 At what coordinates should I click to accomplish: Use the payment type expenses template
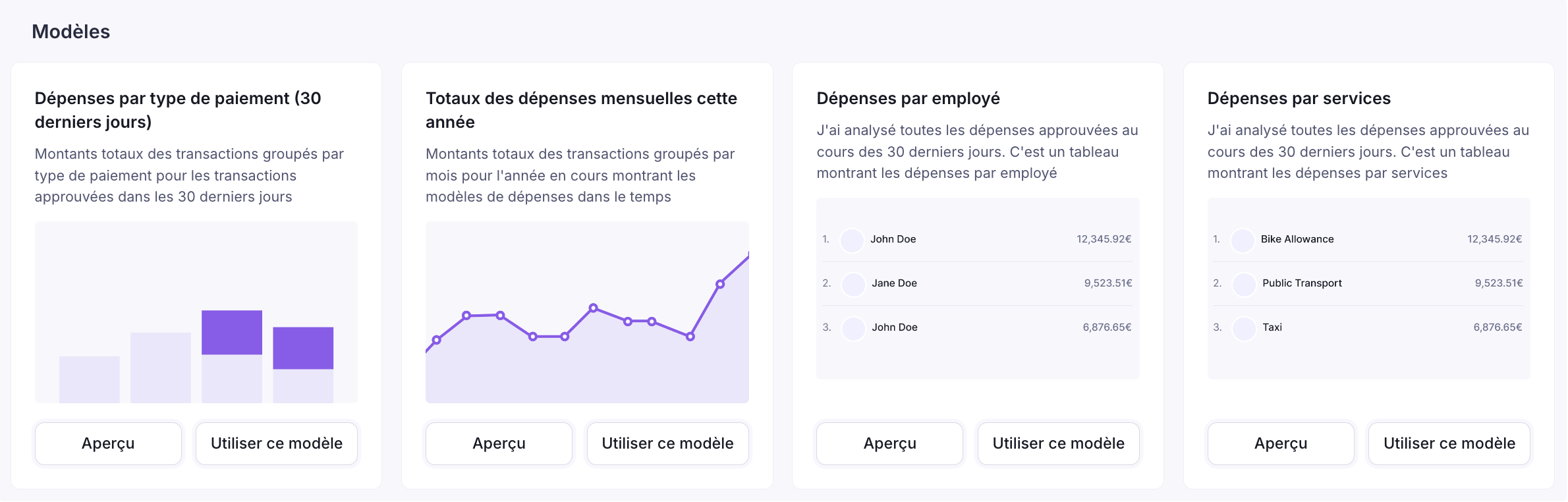pos(277,443)
